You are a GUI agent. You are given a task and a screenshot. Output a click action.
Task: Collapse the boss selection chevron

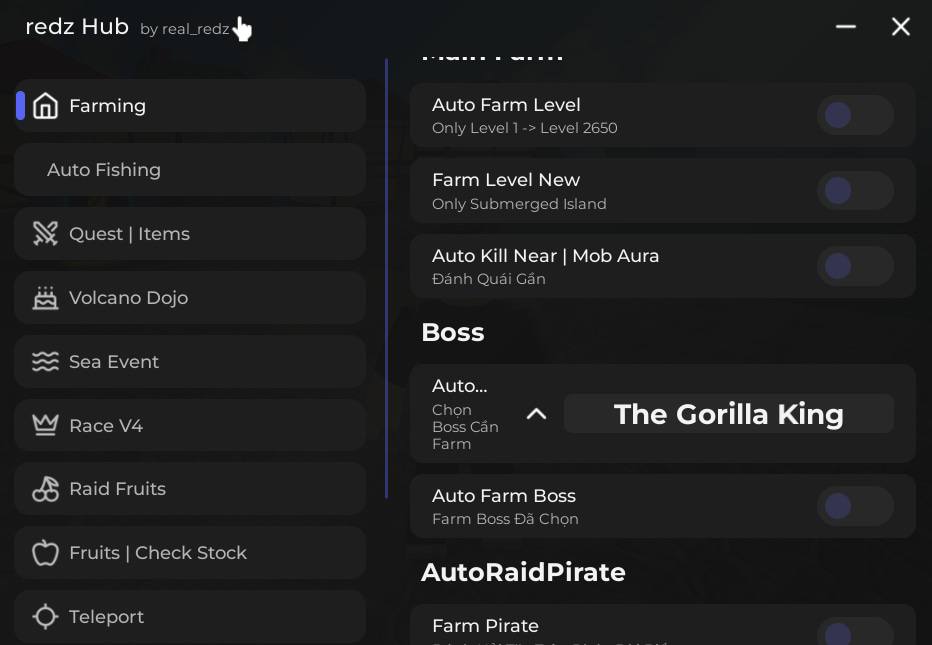click(x=536, y=414)
